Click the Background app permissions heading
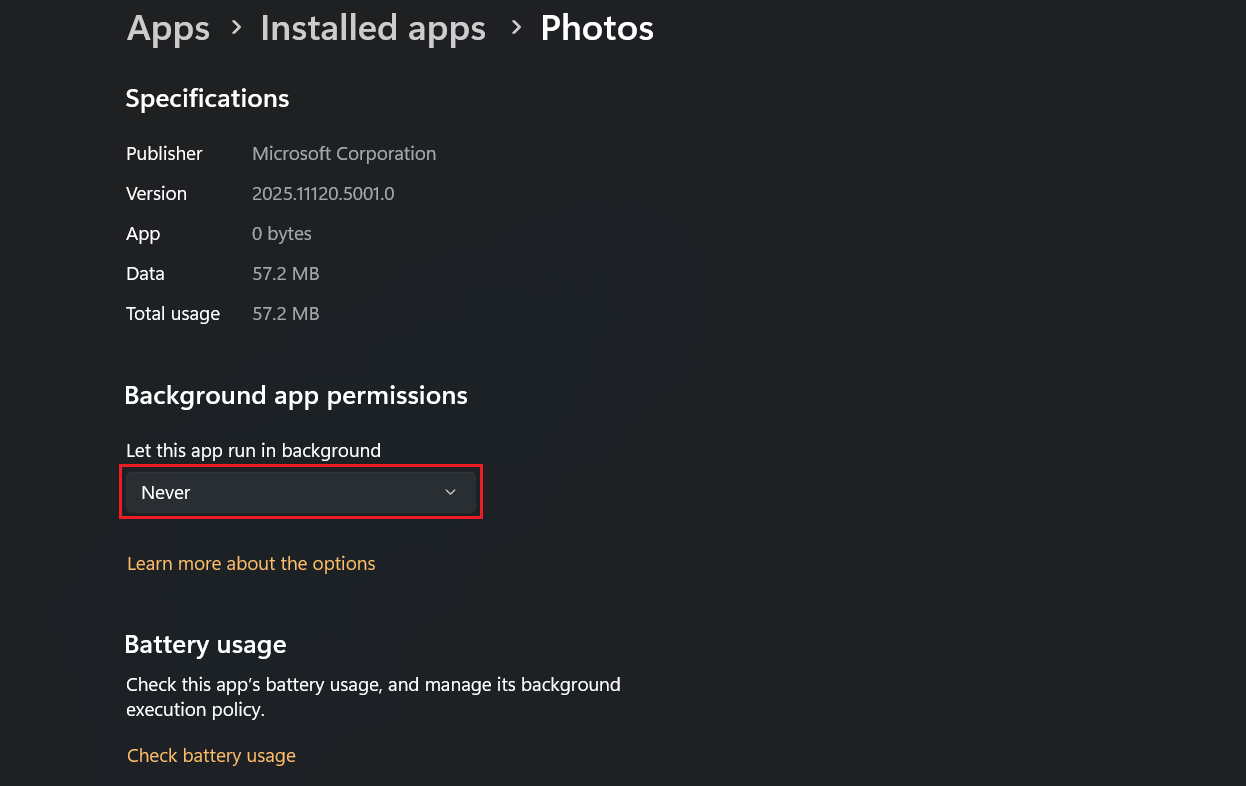This screenshot has height=786, width=1246. point(296,396)
